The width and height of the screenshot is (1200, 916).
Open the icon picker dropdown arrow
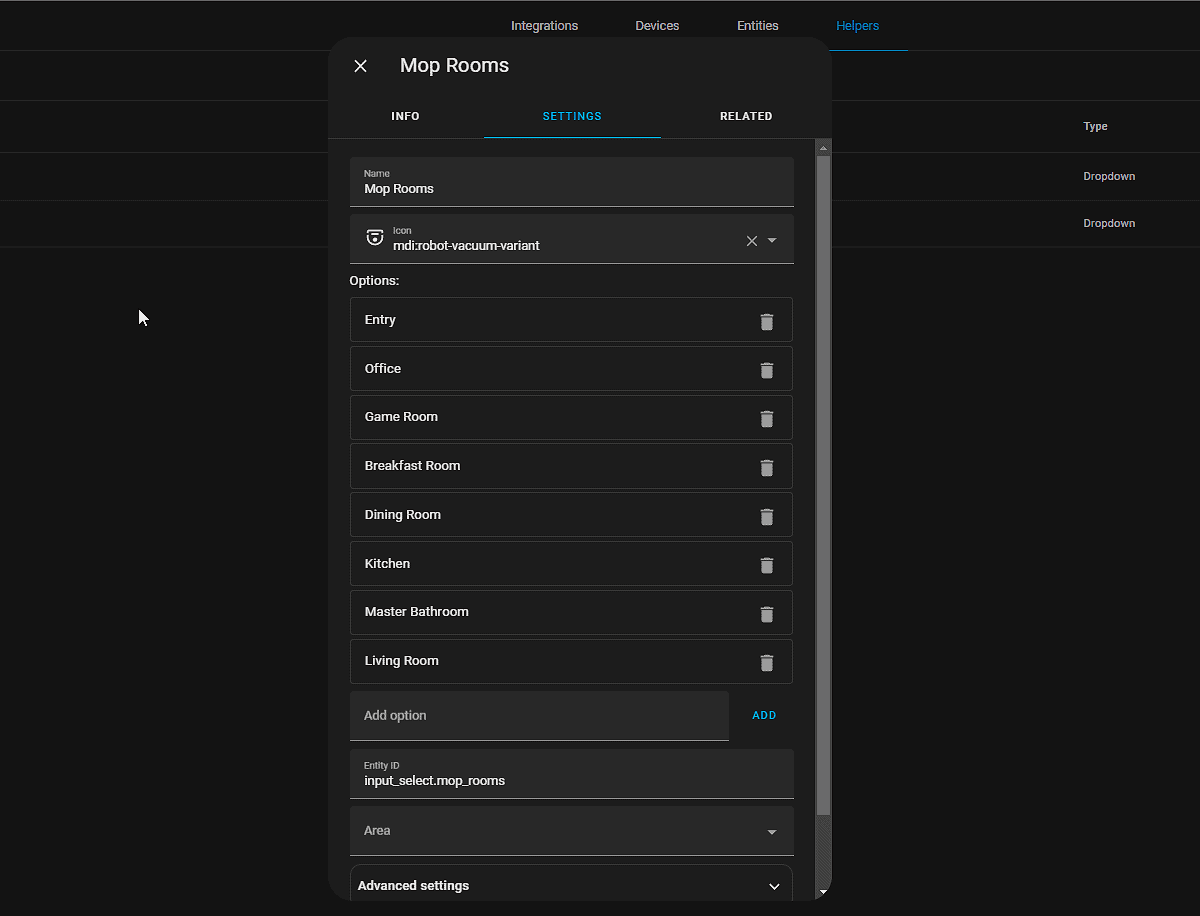pyautogui.click(x=772, y=241)
